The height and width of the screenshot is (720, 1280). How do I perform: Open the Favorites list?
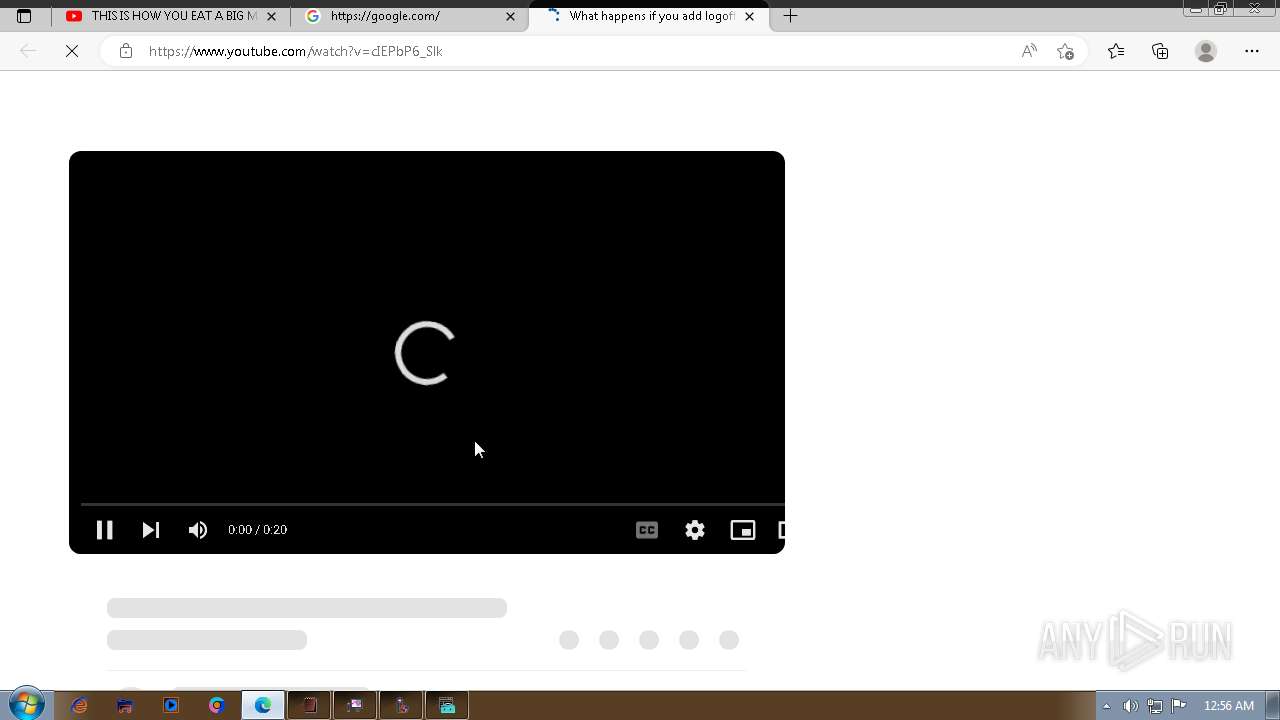[x=1116, y=51]
